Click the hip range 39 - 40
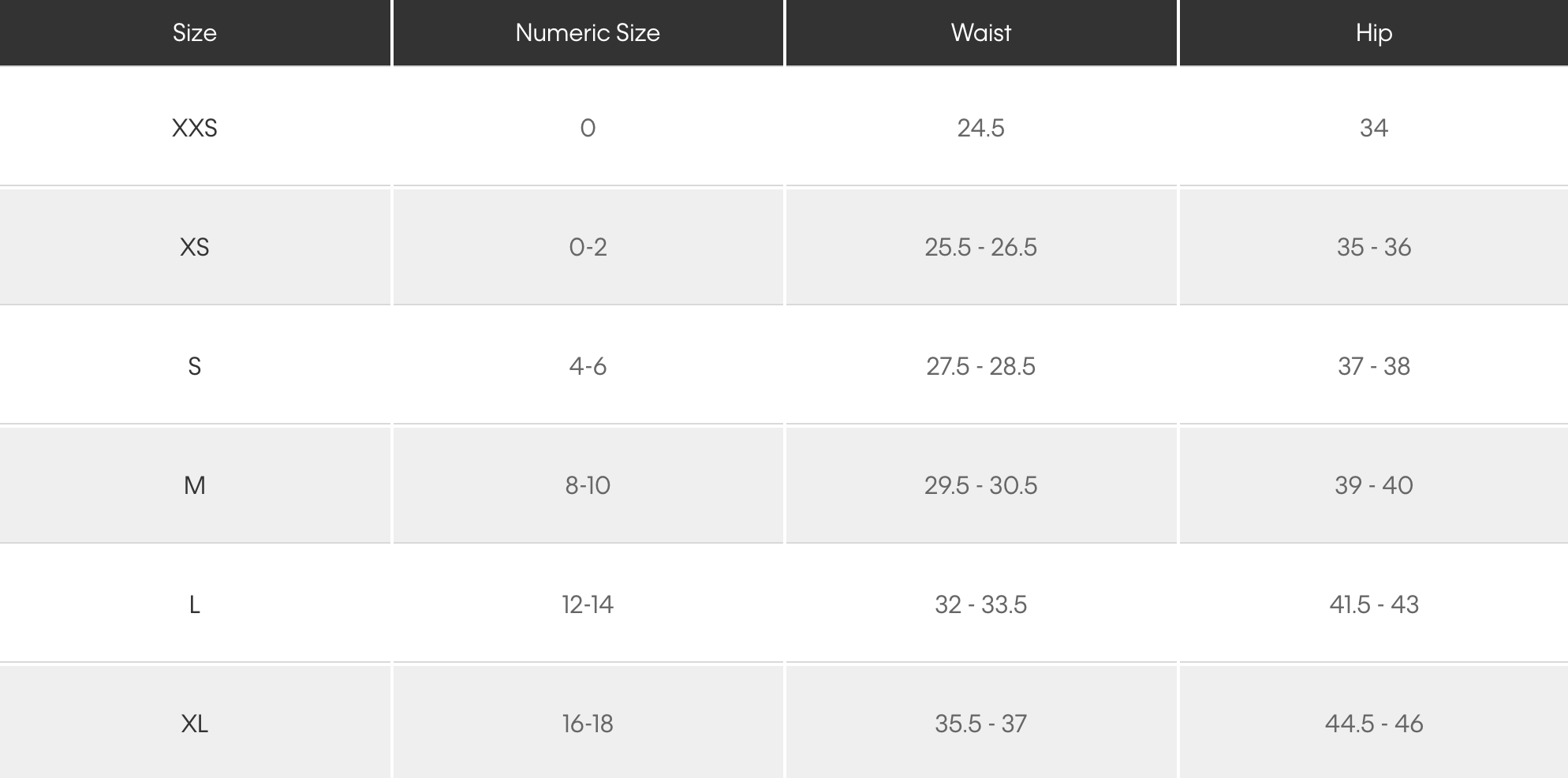The width and height of the screenshot is (1568, 778). click(1373, 485)
